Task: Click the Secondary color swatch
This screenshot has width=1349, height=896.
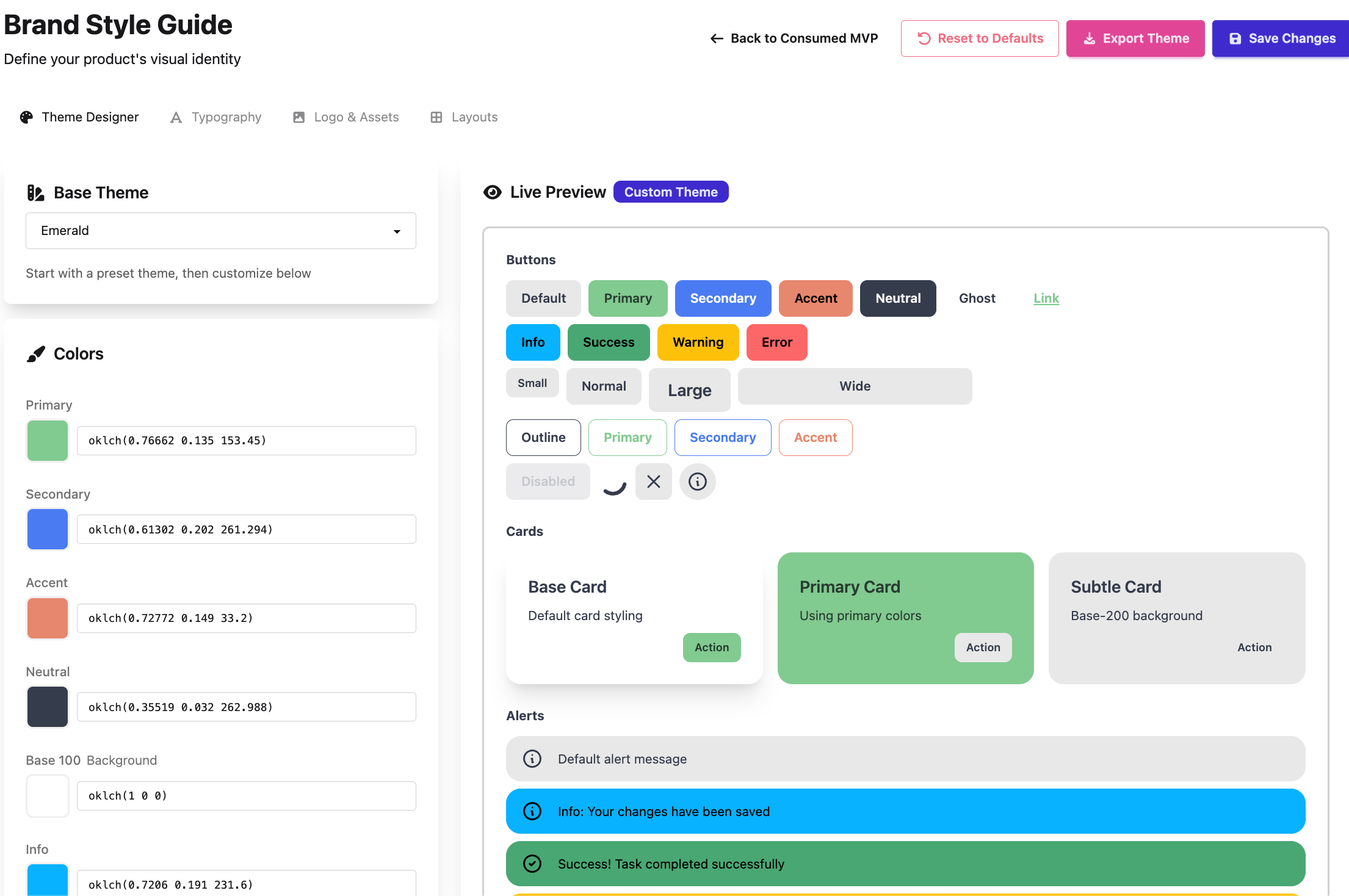Action: click(48, 529)
